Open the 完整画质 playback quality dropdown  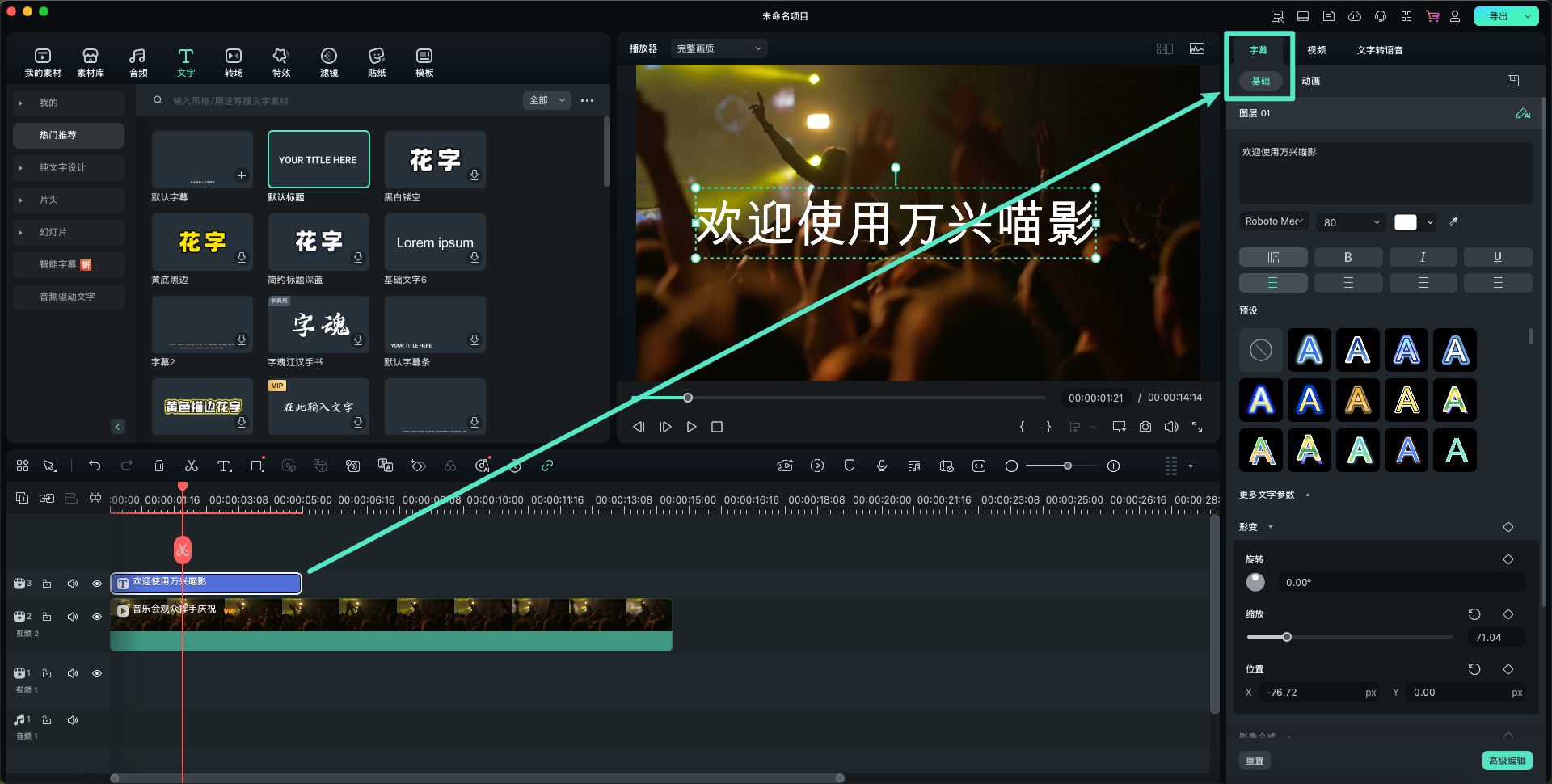coord(718,48)
